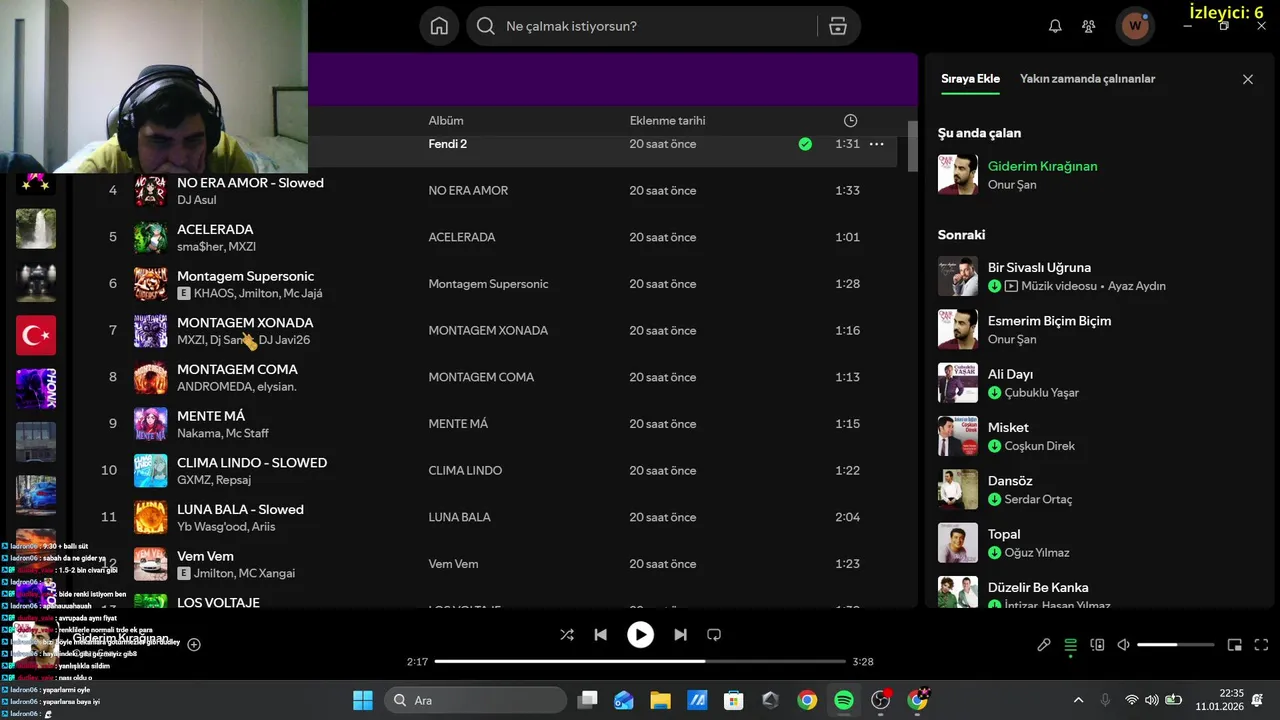Select the track 'CLIMA LINDO - SLOWED'
The height and width of the screenshot is (720, 1280).
[x=252, y=463]
